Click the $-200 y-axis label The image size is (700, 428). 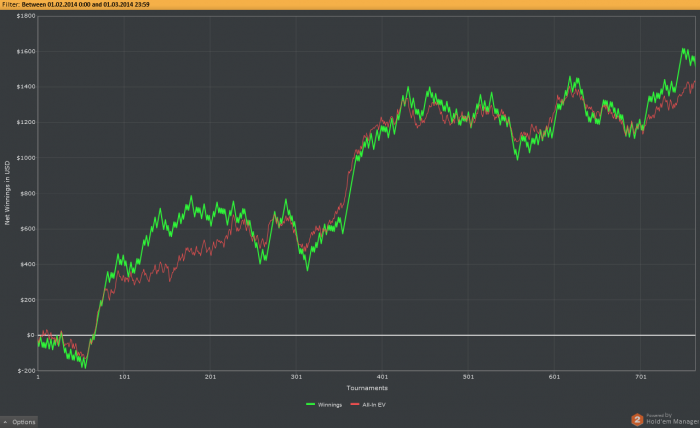click(26, 370)
